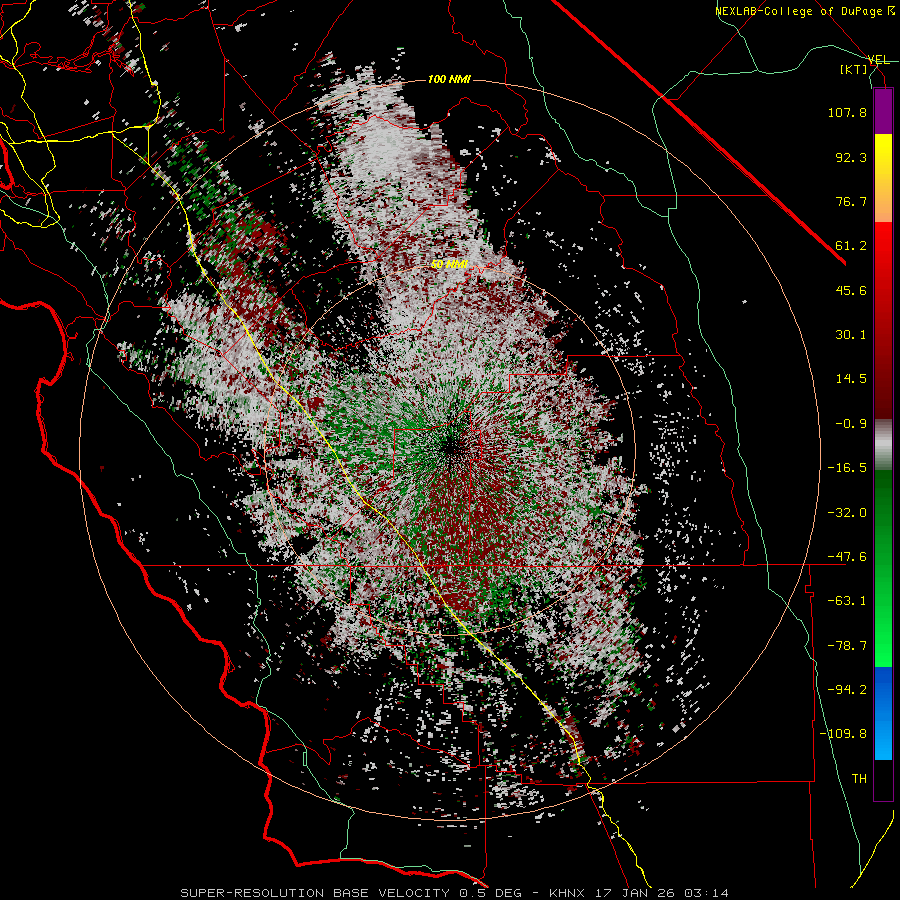Click the bottom product caption text

click(x=455, y=893)
